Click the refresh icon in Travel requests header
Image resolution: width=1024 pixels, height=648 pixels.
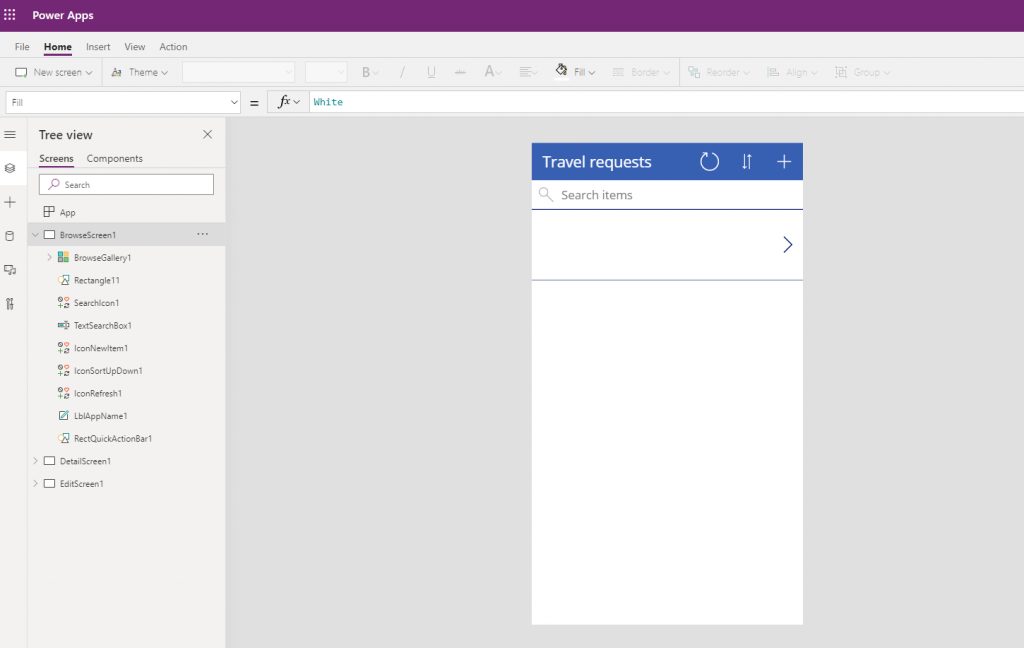point(709,161)
